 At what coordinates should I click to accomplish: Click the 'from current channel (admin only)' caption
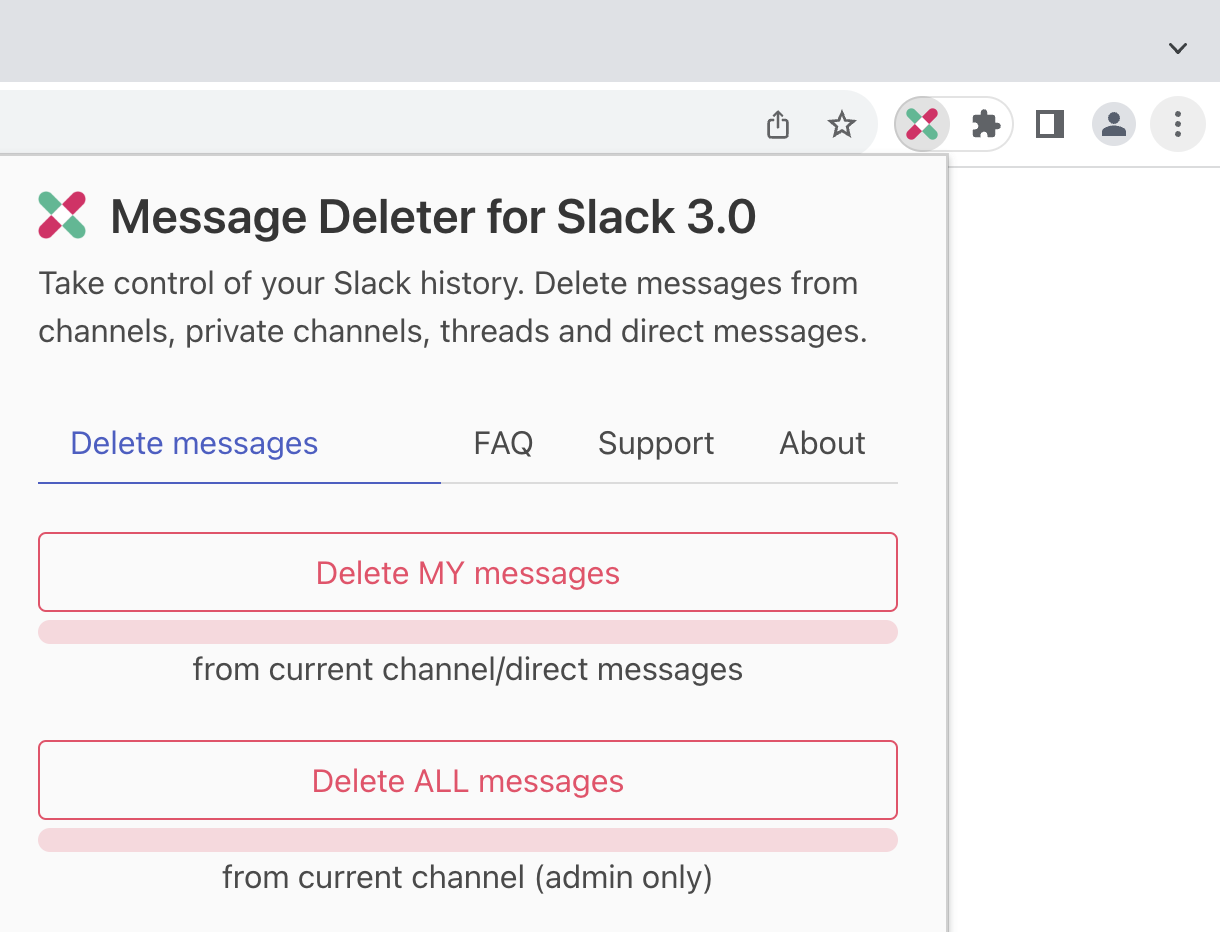(467, 877)
